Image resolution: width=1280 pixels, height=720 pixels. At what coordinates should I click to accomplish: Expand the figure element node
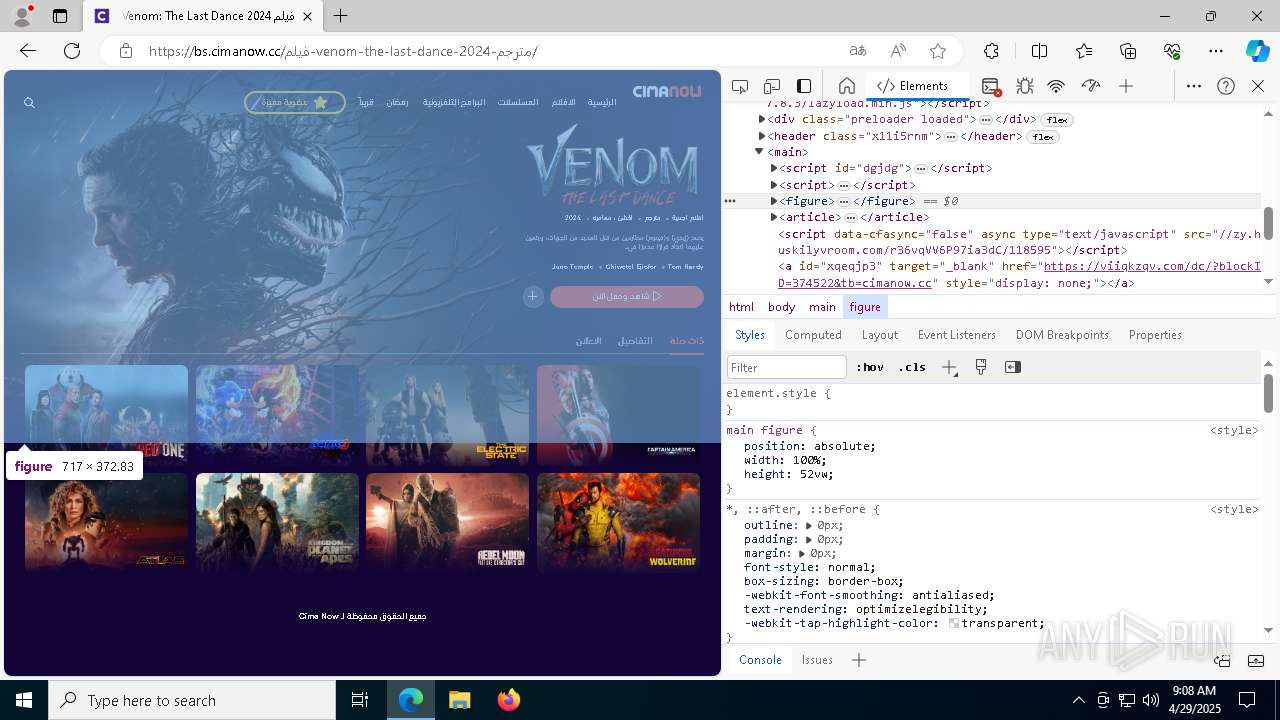(x=774, y=201)
